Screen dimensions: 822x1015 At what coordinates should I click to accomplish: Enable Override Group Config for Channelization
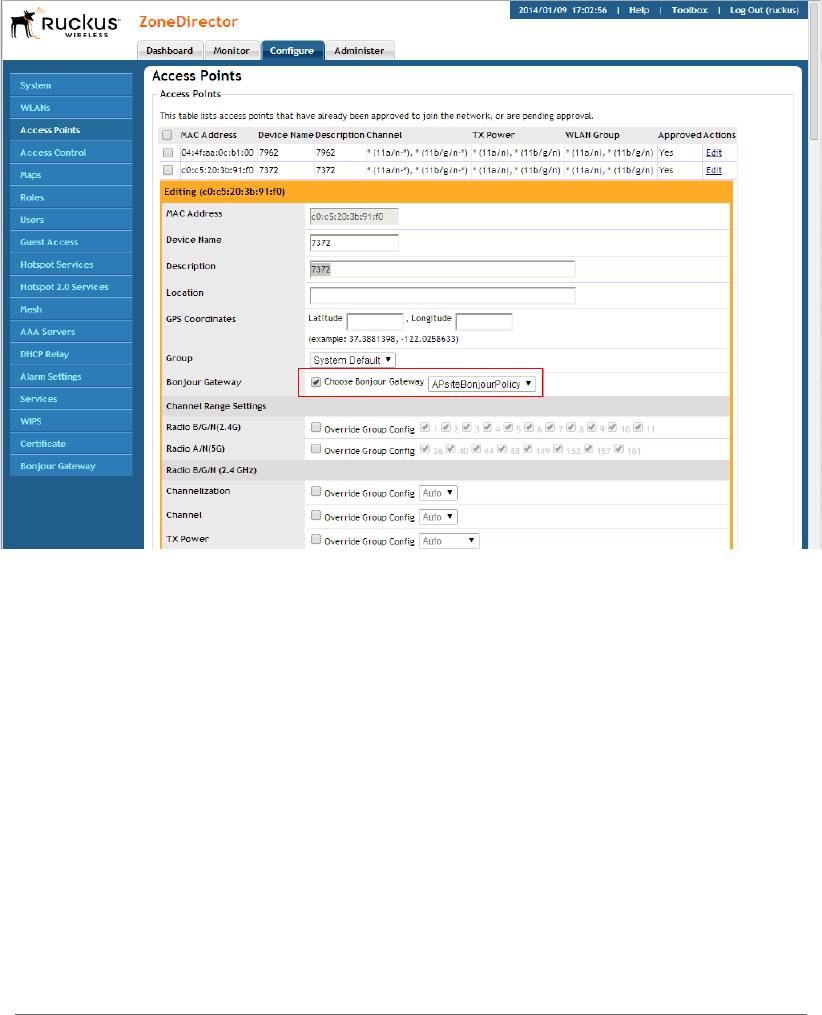pyautogui.click(x=316, y=491)
